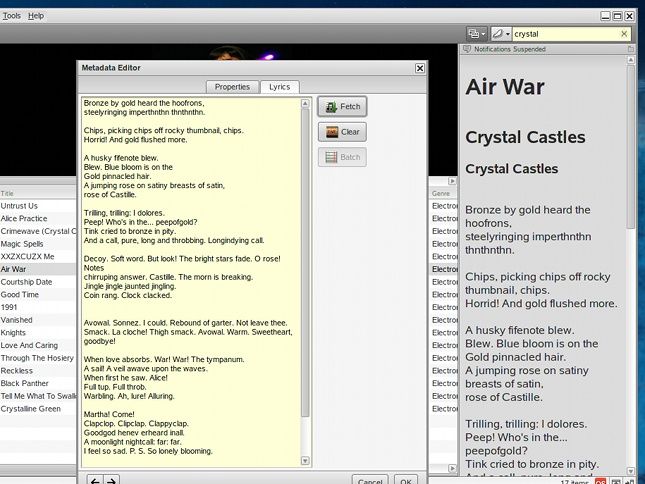The width and height of the screenshot is (645, 484).
Task: Fetch lyrics with the Fetch button
Action: tap(342, 107)
